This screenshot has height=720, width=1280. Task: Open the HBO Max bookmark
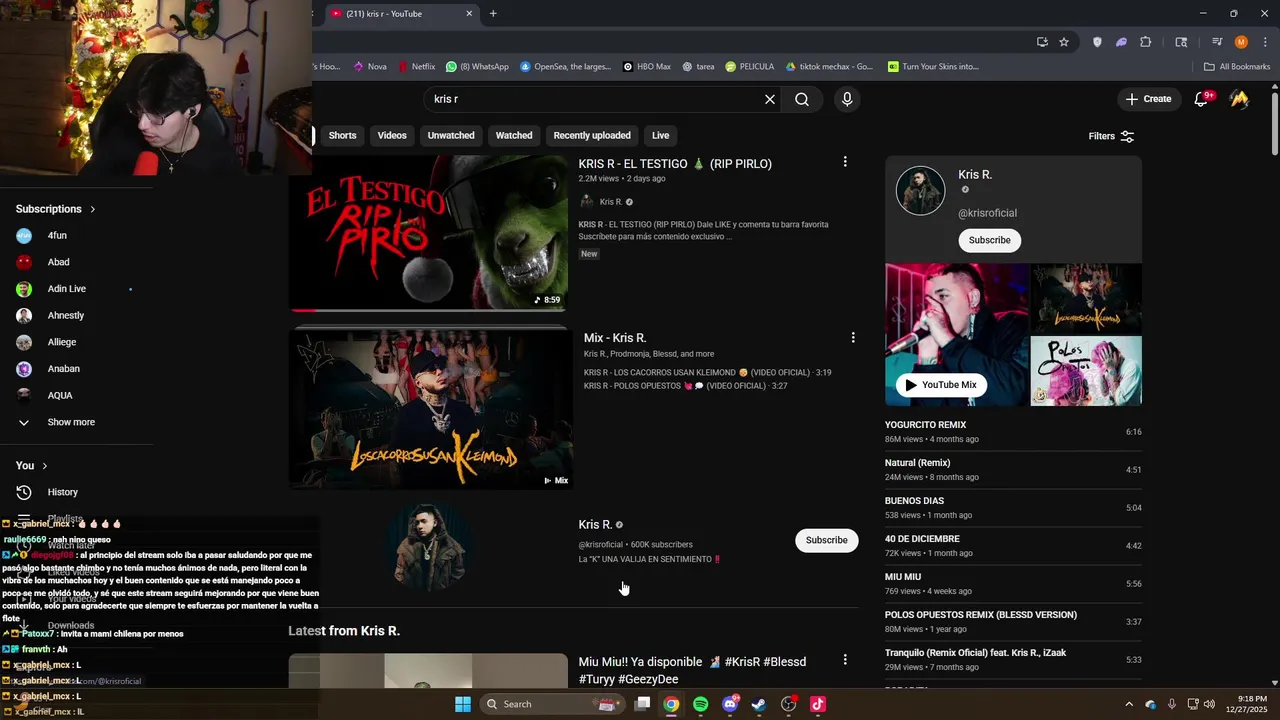(x=647, y=67)
